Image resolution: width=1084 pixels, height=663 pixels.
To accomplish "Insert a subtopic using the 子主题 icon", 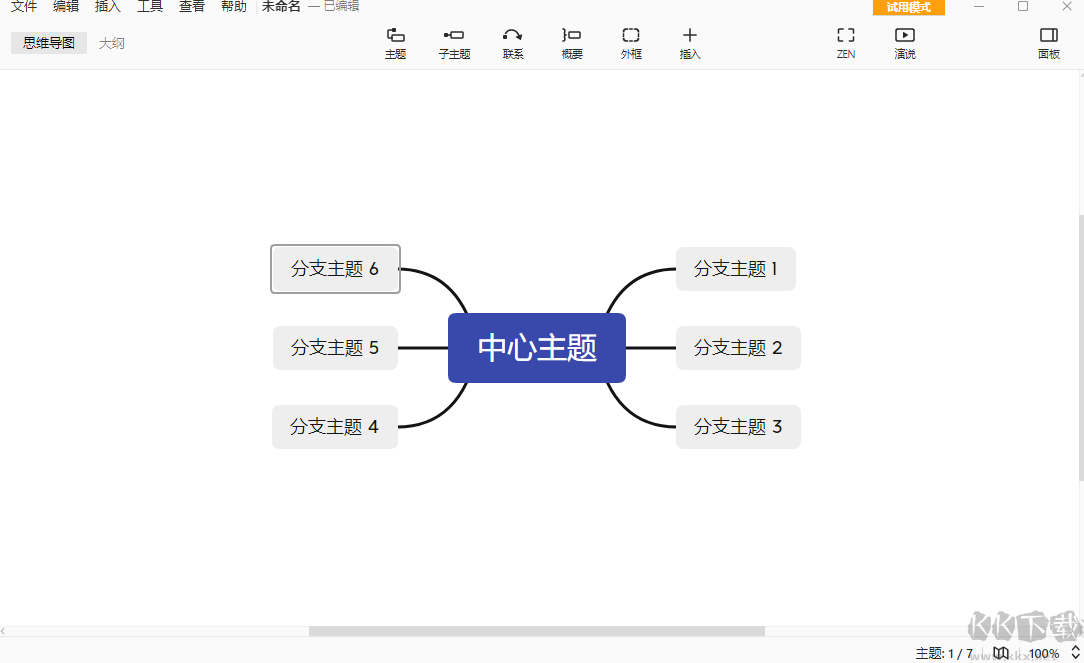I will pos(454,42).
